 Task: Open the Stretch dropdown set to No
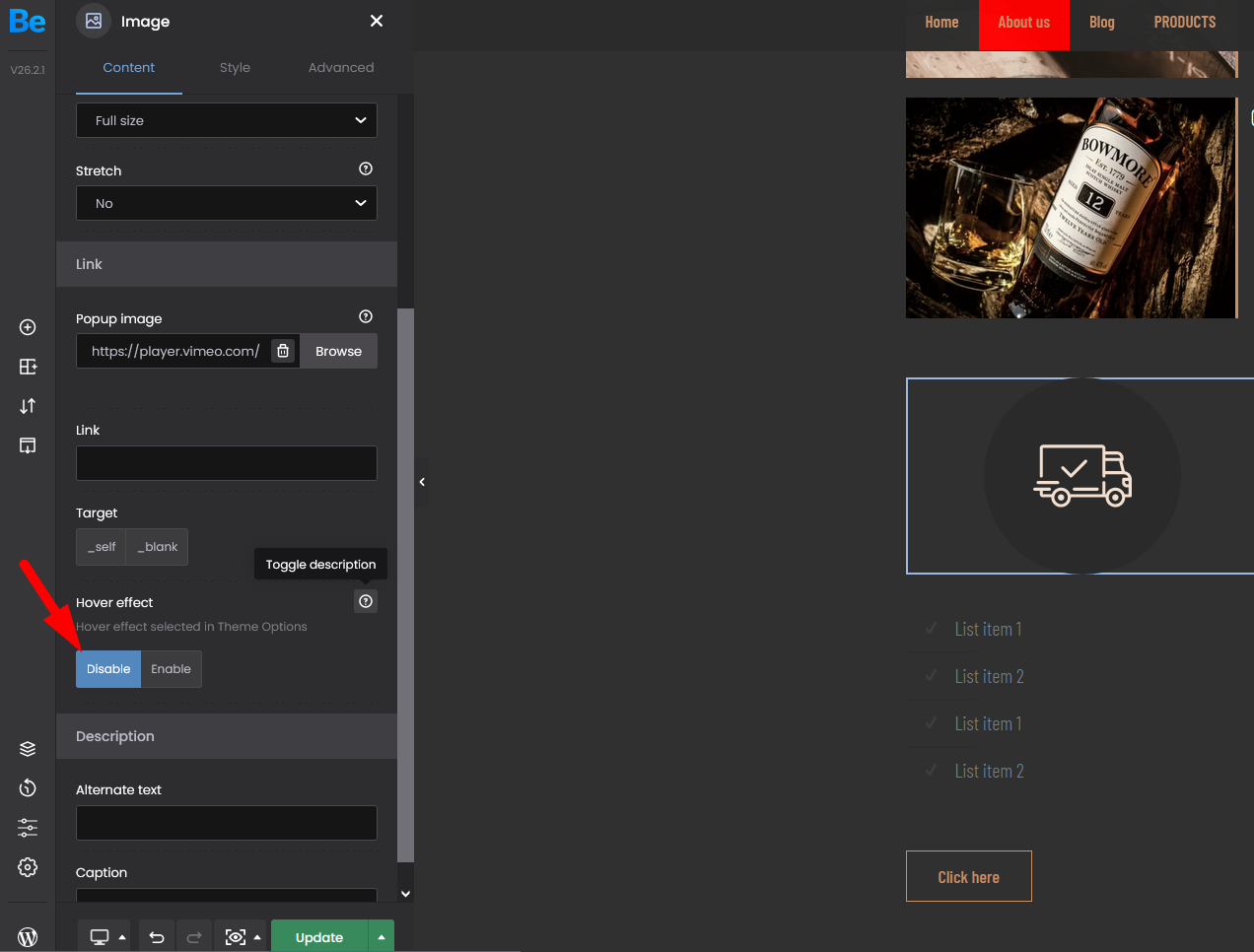click(227, 203)
